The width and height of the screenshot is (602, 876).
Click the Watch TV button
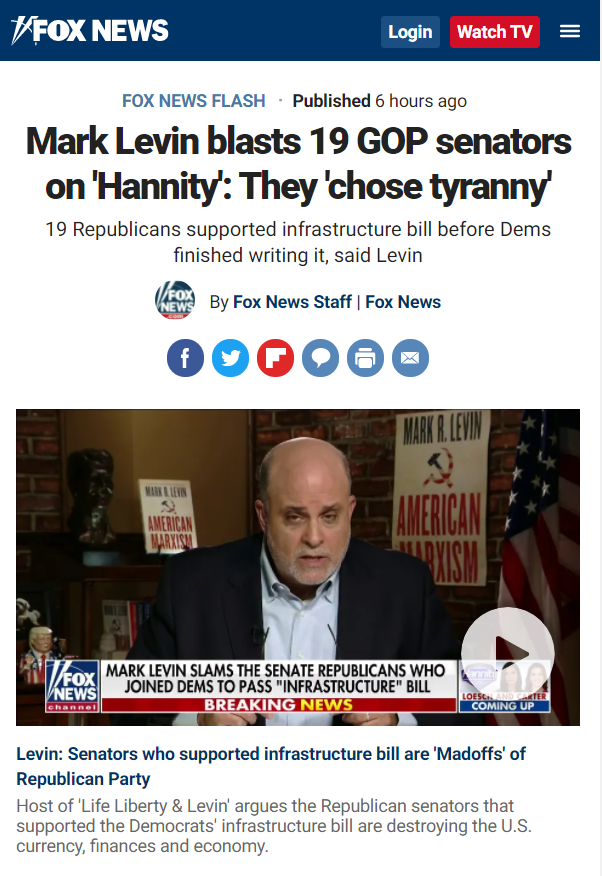point(495,32)
